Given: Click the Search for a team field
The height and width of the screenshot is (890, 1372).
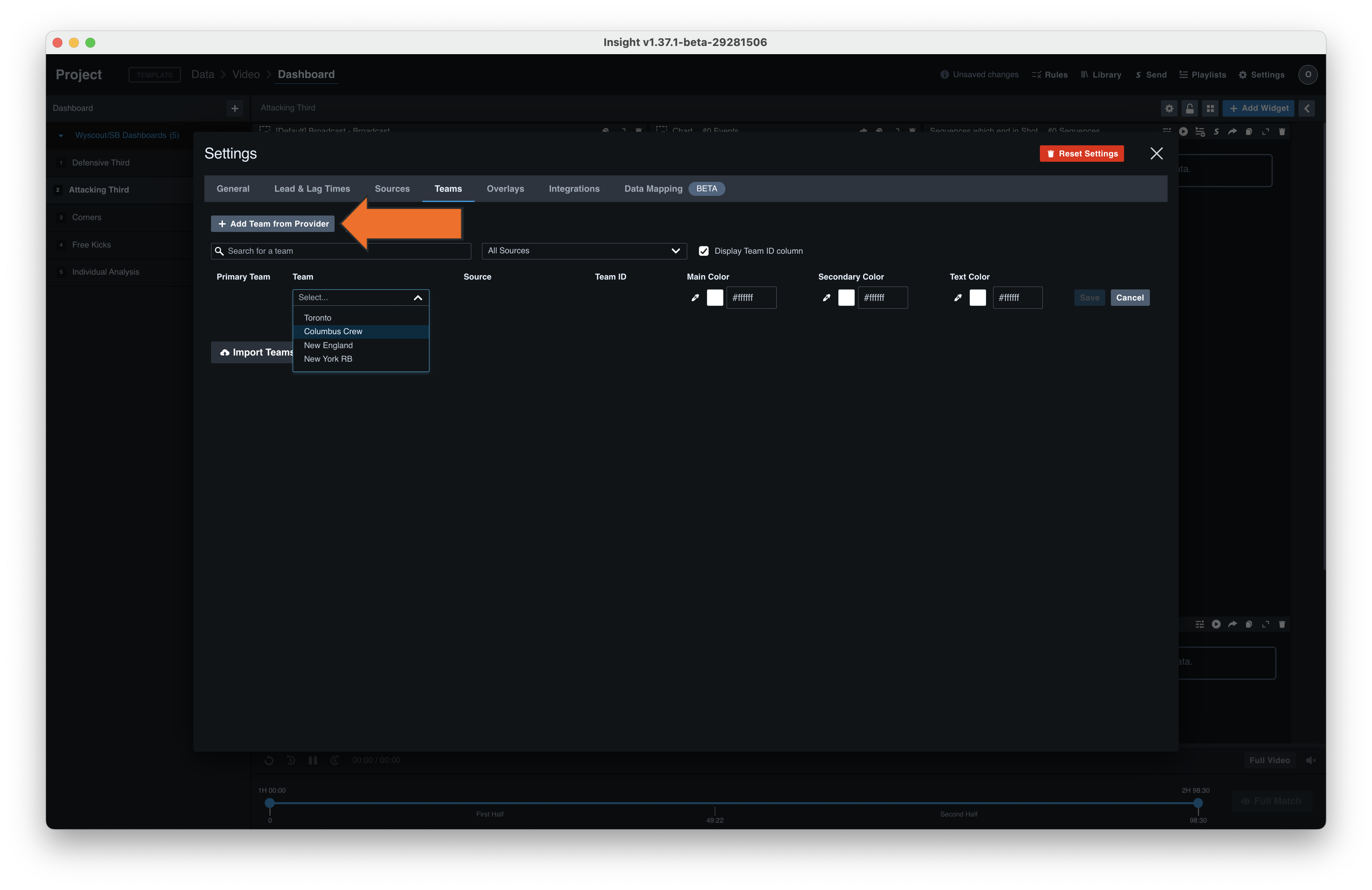Looking at the screenshot, I should click(341, 251).
